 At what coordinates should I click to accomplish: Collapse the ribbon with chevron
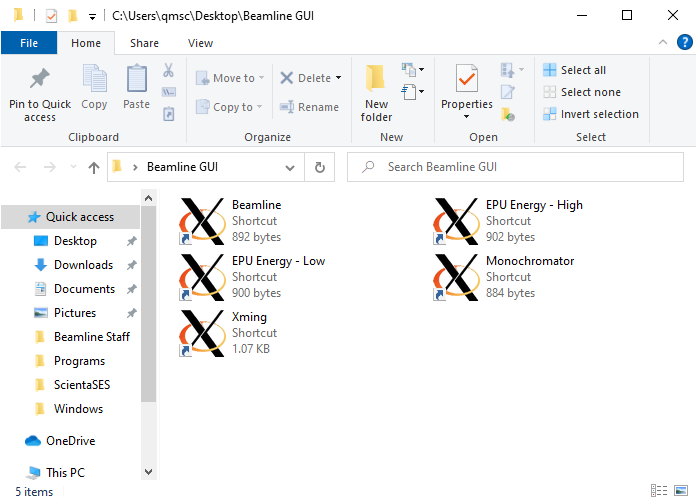[x=663, y=42]
